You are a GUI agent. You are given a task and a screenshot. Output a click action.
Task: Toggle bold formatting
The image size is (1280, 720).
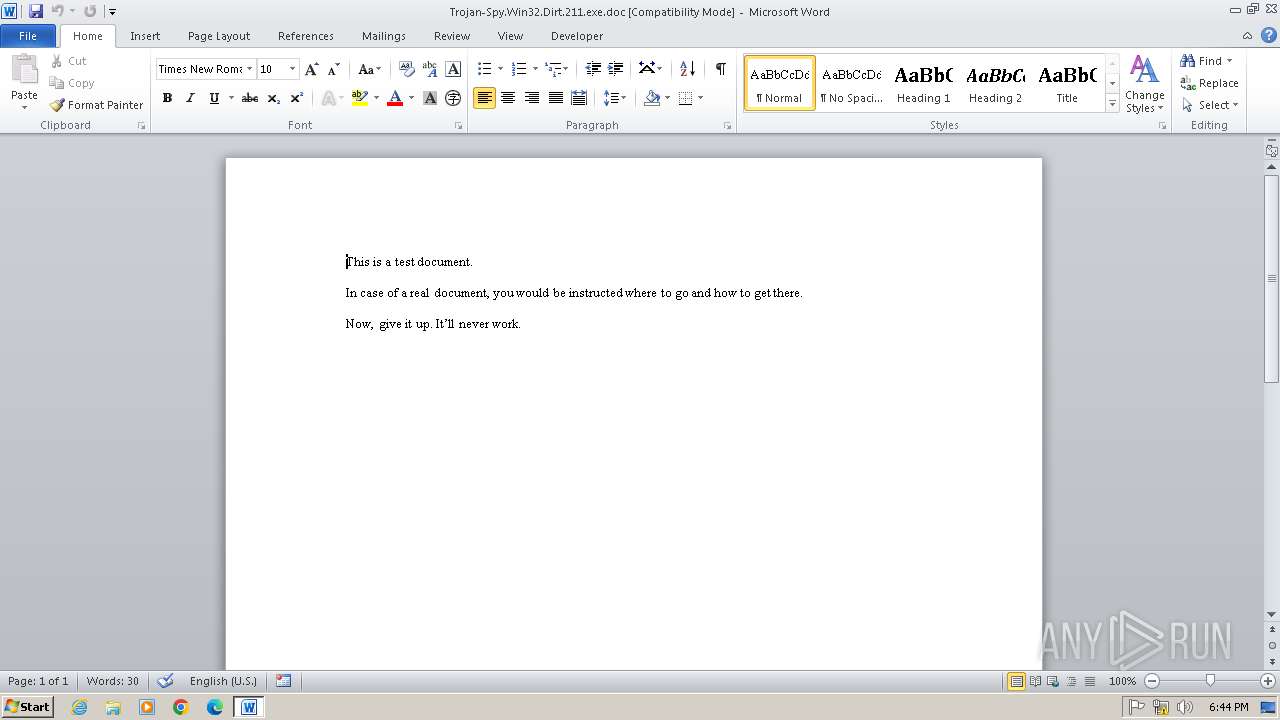(167, 98)
